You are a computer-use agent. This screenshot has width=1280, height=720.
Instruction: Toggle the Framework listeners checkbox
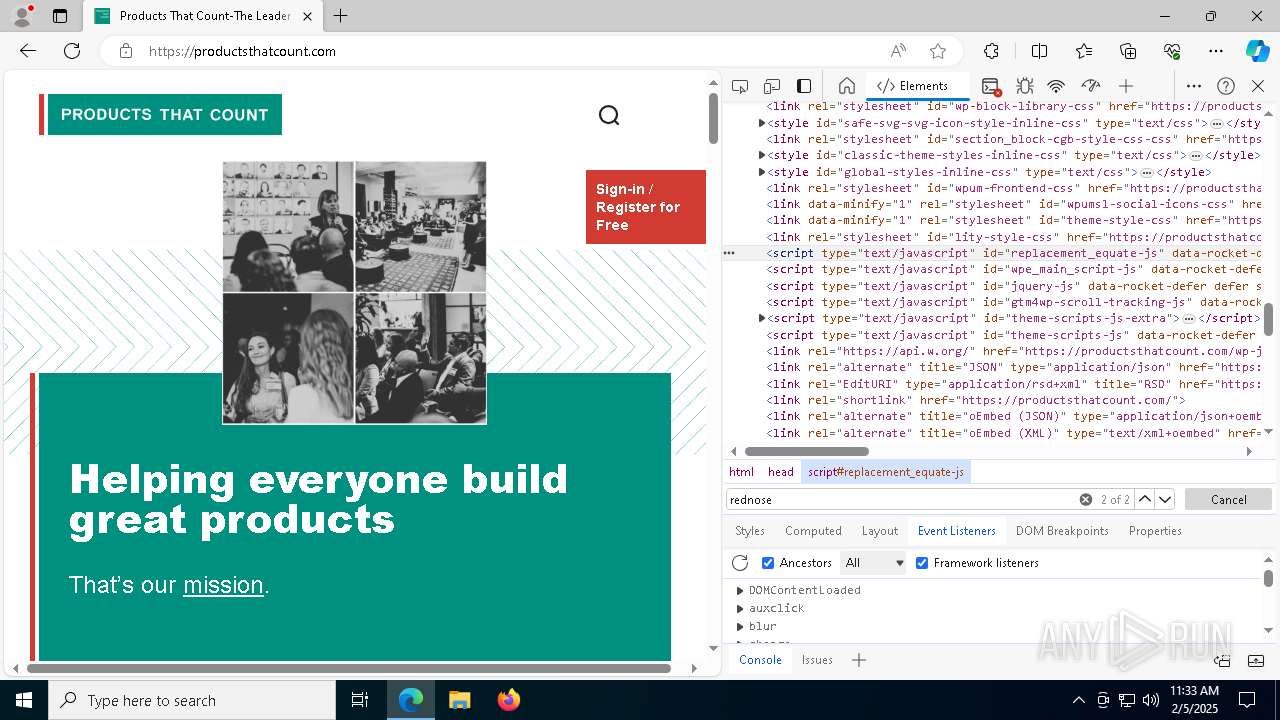[x=922, y=563]
